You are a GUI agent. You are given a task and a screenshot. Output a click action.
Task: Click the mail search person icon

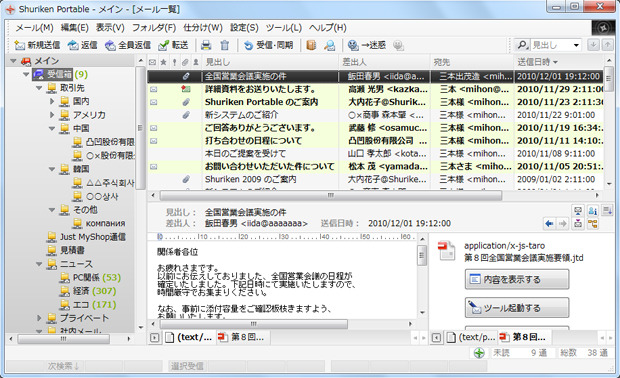point(329,45)
